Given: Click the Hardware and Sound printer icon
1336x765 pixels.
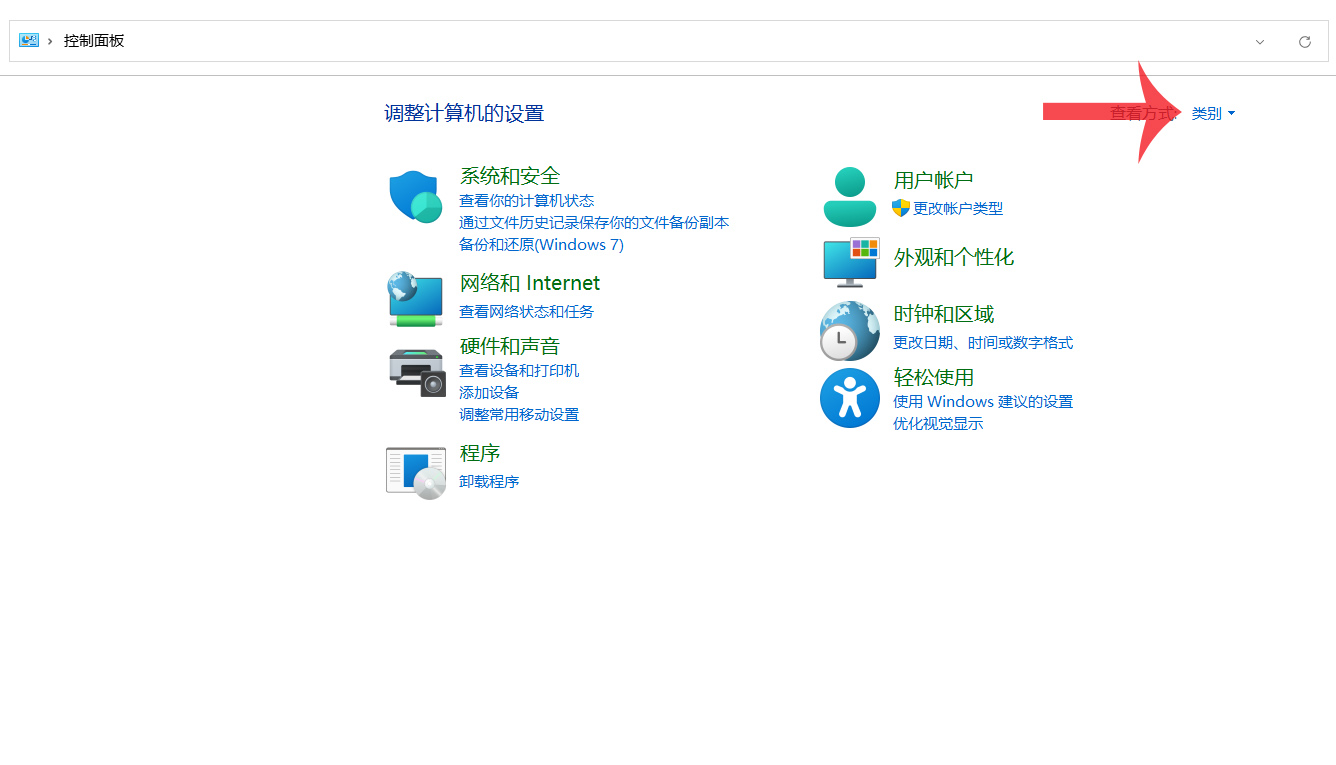Looking at the screenshot, I should [416, 372].
